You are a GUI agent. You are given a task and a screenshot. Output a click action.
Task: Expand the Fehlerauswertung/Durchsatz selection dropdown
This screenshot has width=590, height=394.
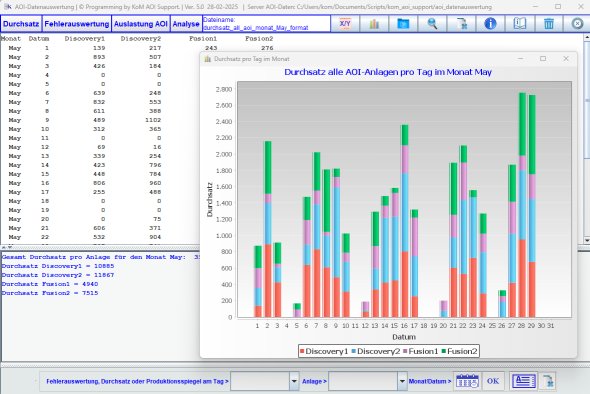294,381
